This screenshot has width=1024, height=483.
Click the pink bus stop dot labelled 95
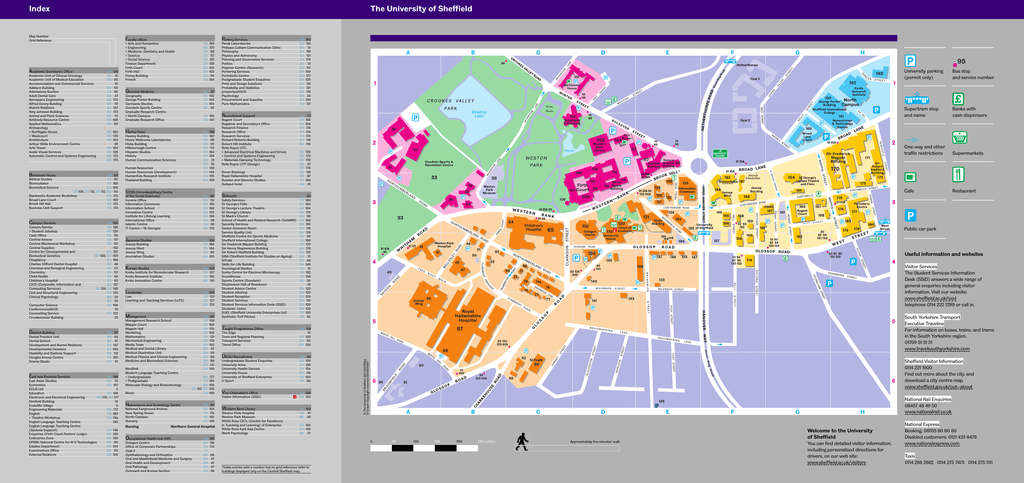[955, 64]
